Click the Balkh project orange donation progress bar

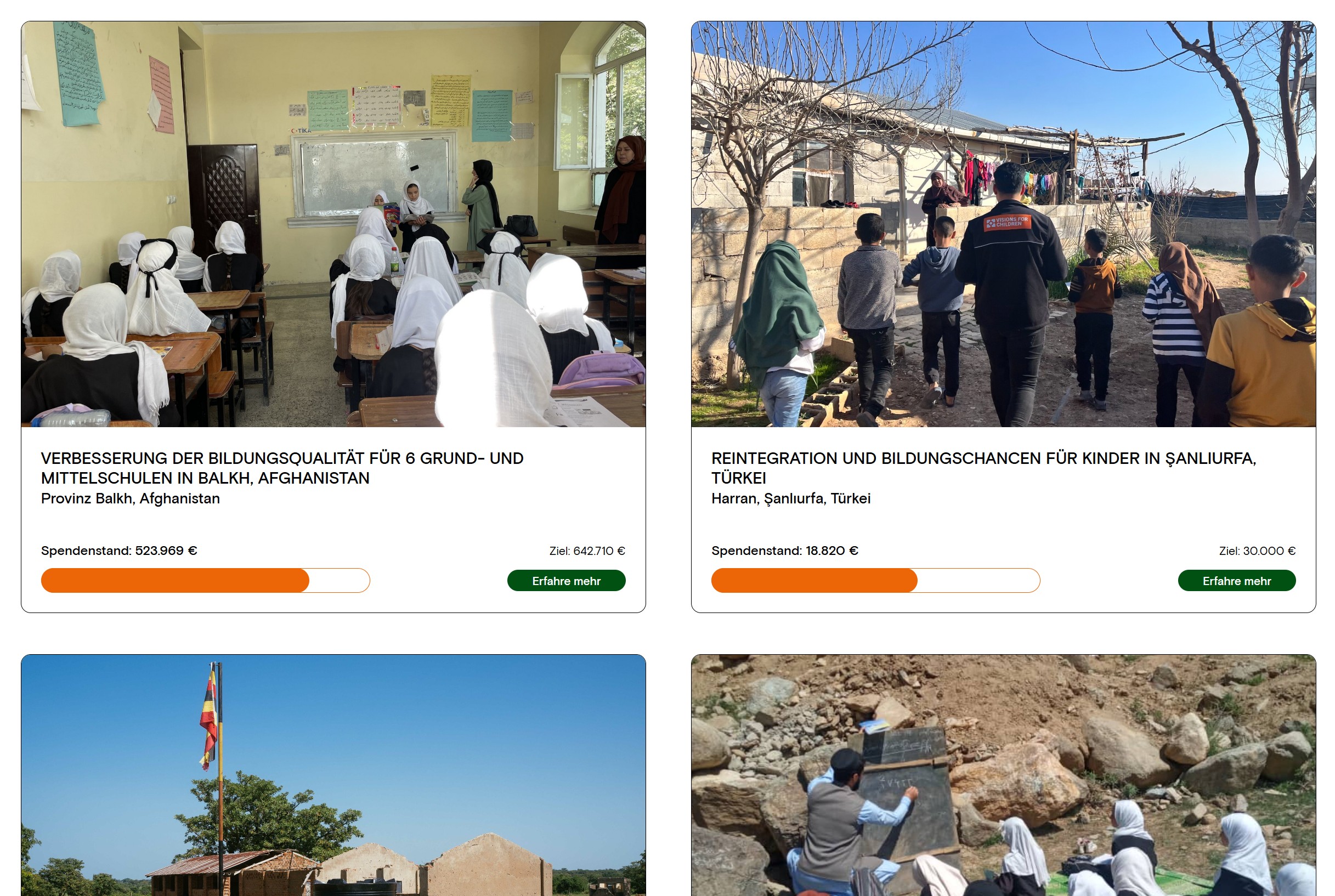205,581
